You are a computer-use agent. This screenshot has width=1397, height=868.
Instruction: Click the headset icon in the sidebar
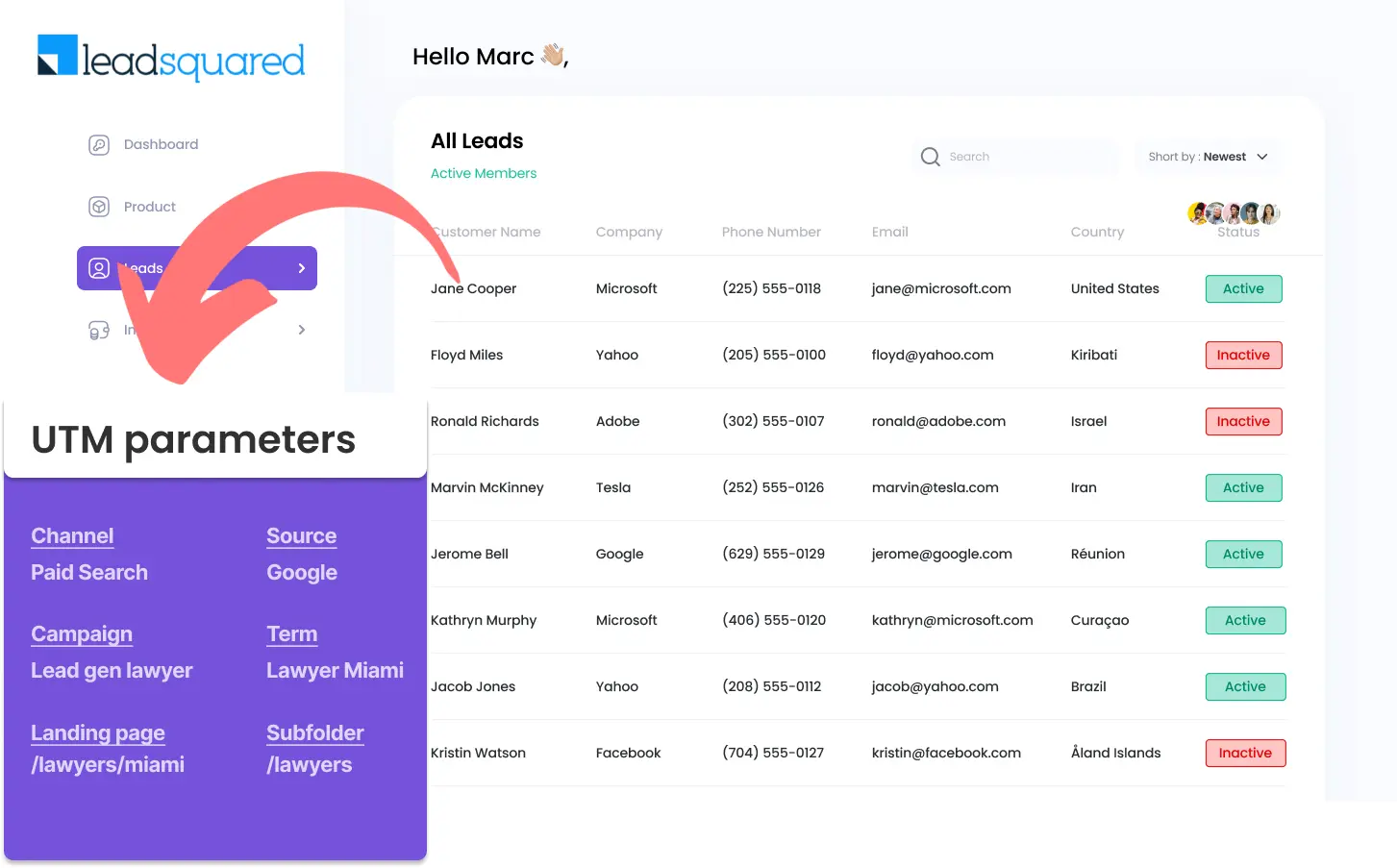click(99, 330)
